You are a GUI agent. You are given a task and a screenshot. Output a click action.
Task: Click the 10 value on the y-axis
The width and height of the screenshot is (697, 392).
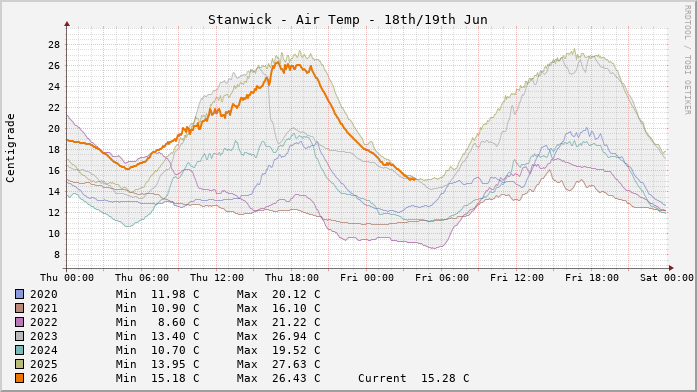pos(54,233)
